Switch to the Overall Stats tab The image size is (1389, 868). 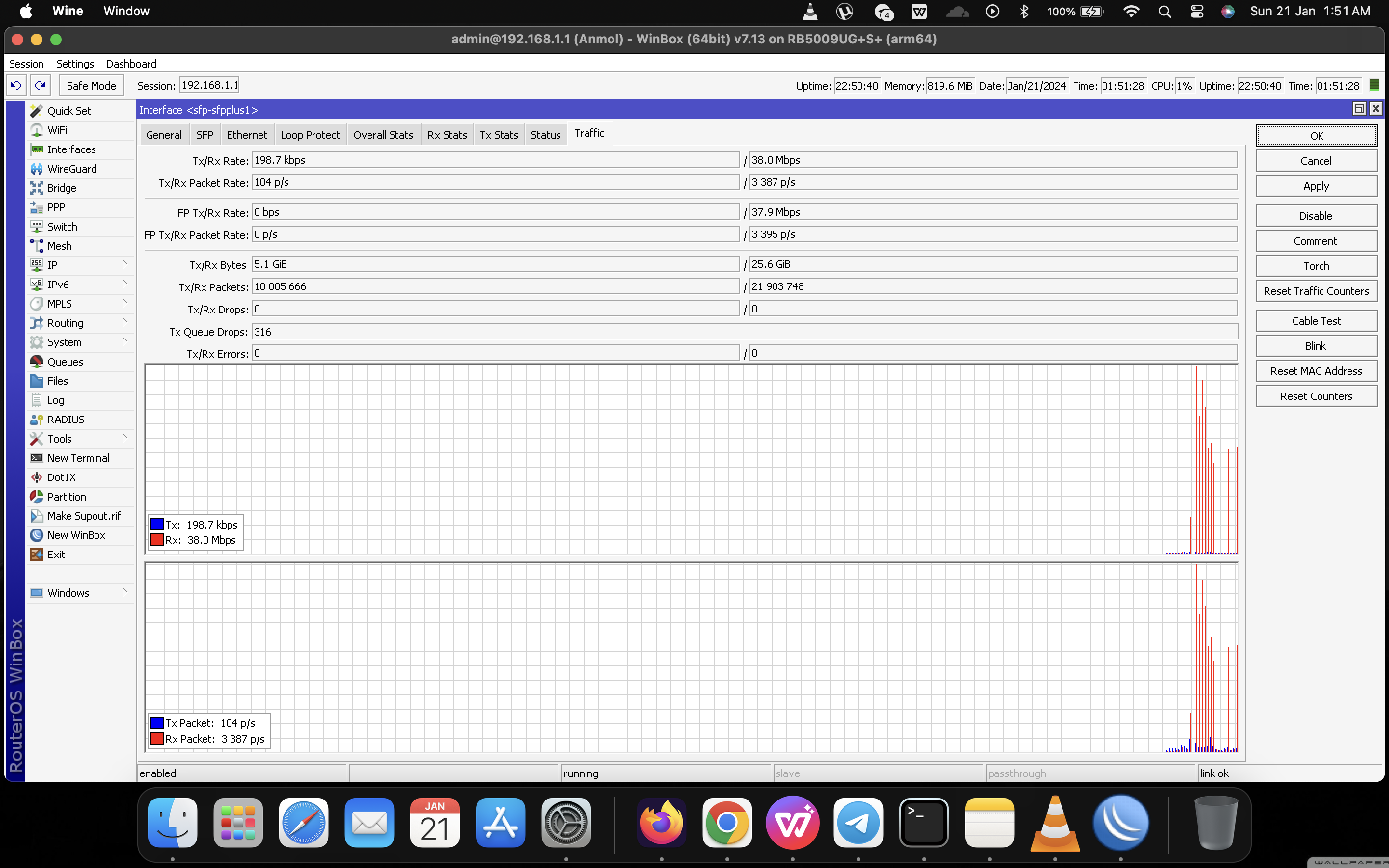click(x=383, y=135)
